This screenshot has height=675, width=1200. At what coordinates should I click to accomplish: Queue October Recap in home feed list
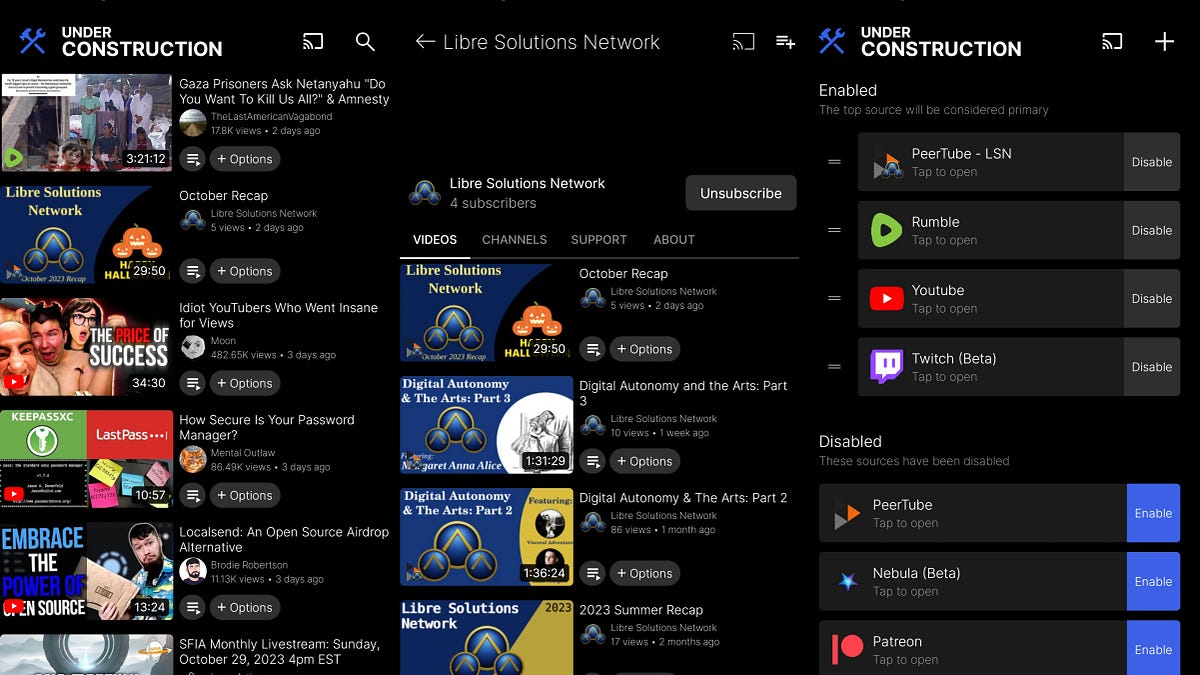(193, 270)
